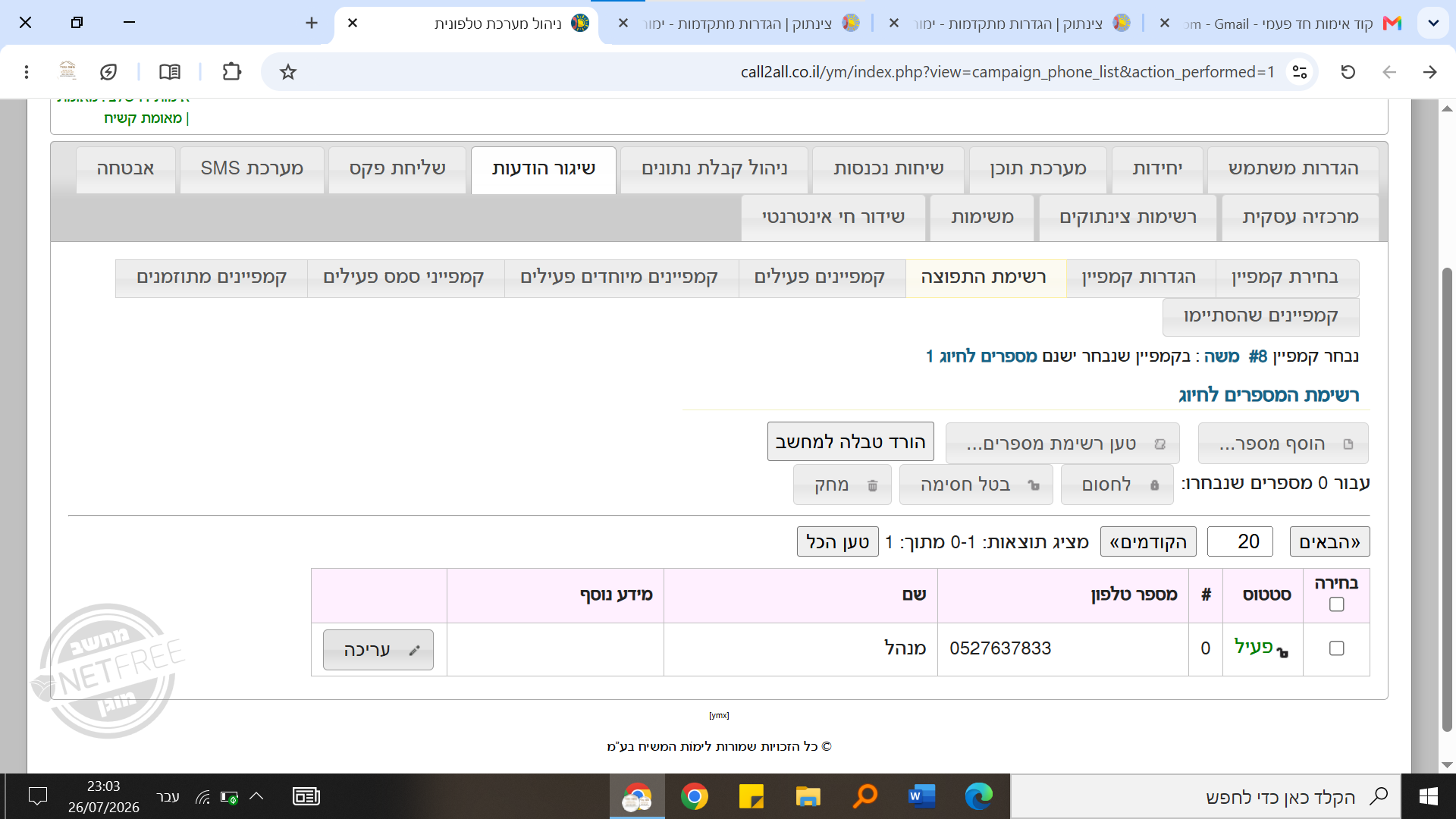The image size is (1456, 819).
Task: Open the news widget taskbar icon
Action: (x=306, y=796)
